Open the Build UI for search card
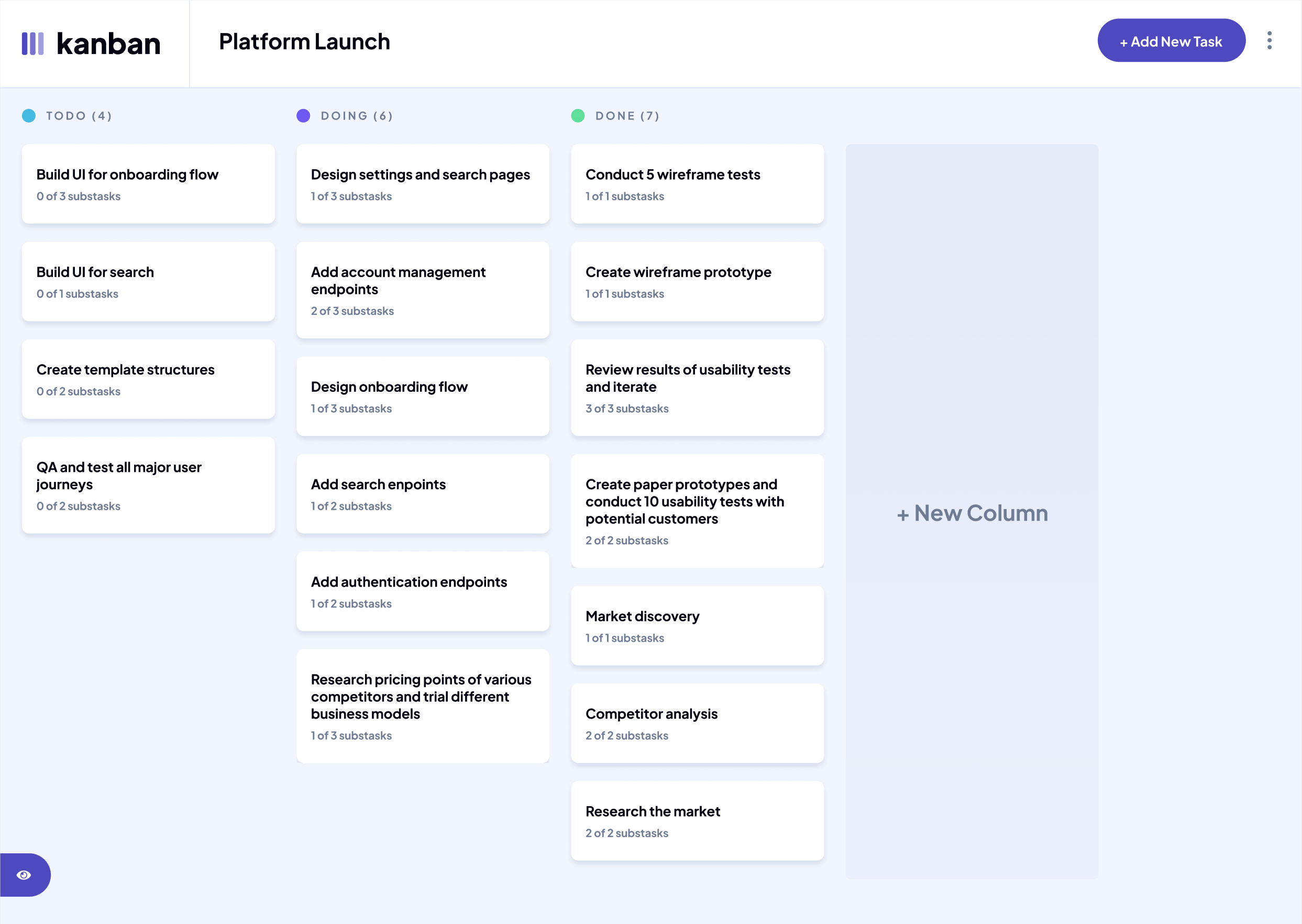Viewport: 1302px width, 924px height. coord(148,282)
